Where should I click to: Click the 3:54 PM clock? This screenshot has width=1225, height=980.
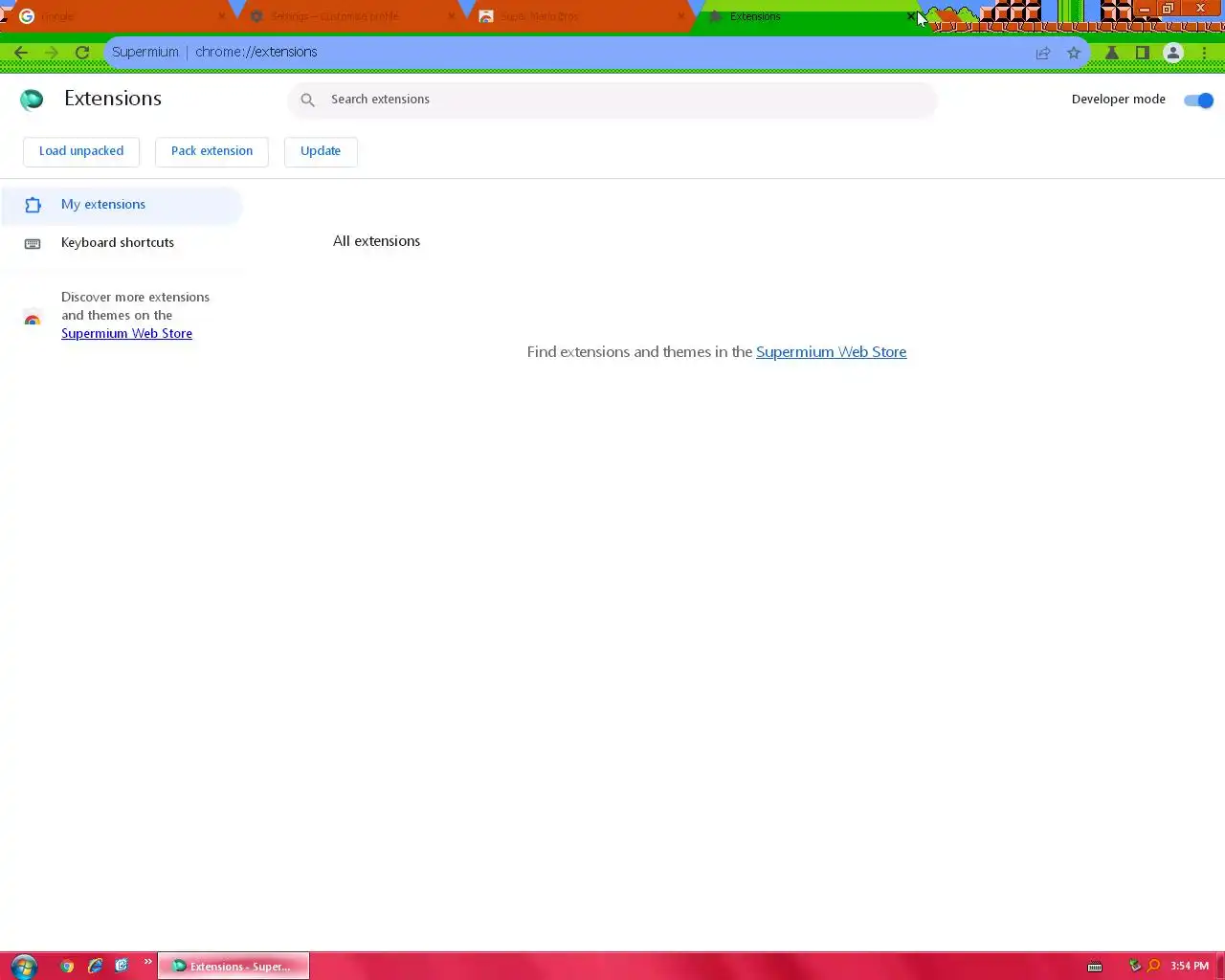coord(1190,966)
